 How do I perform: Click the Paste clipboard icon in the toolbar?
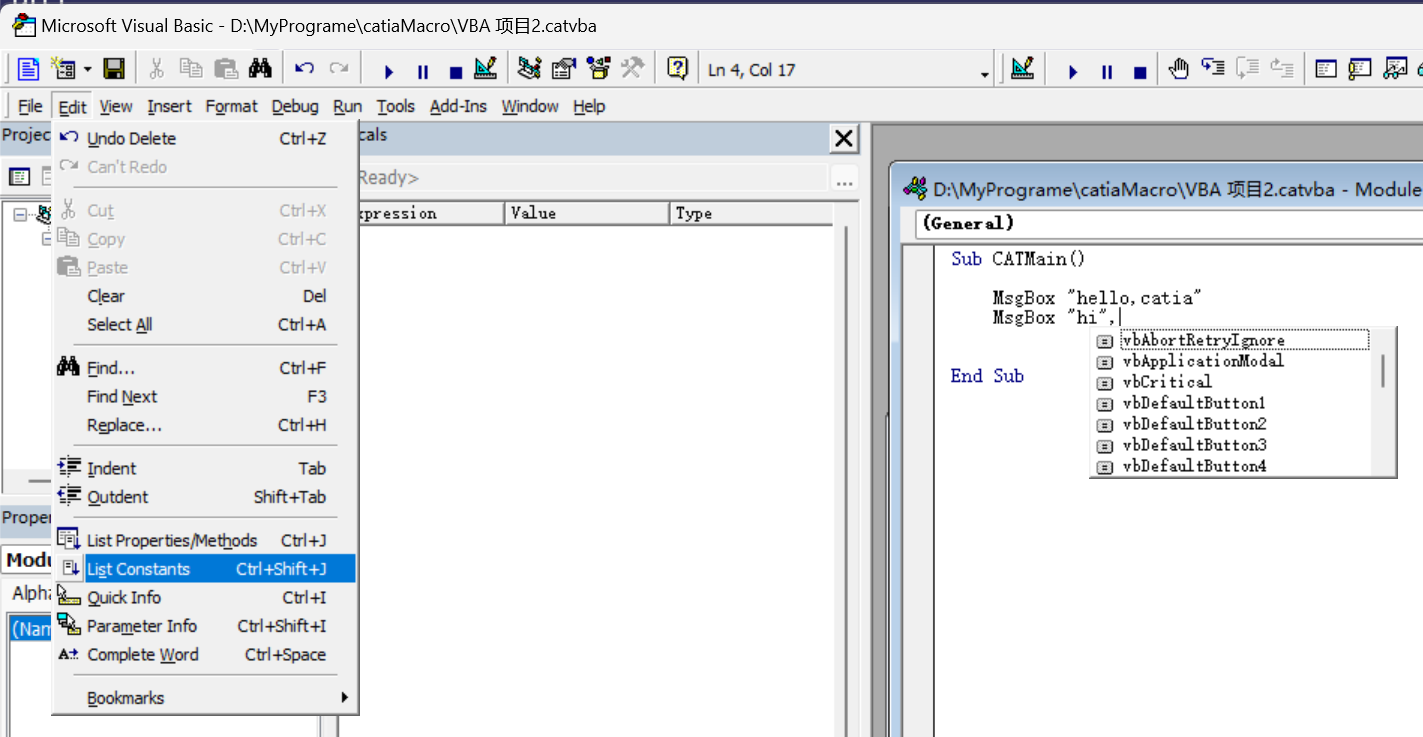coord(226,69)
